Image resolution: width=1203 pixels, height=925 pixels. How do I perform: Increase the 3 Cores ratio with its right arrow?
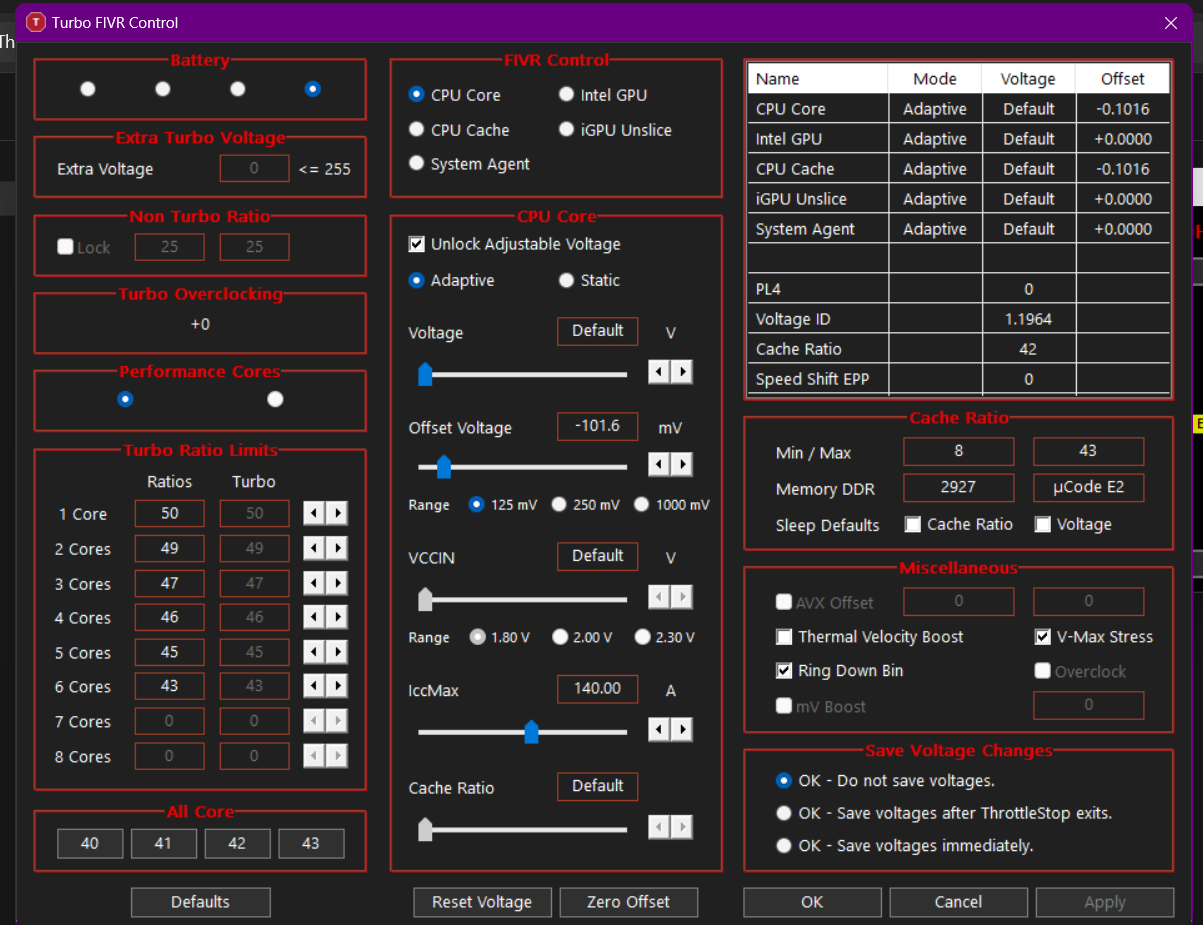(x=337, y=583)
